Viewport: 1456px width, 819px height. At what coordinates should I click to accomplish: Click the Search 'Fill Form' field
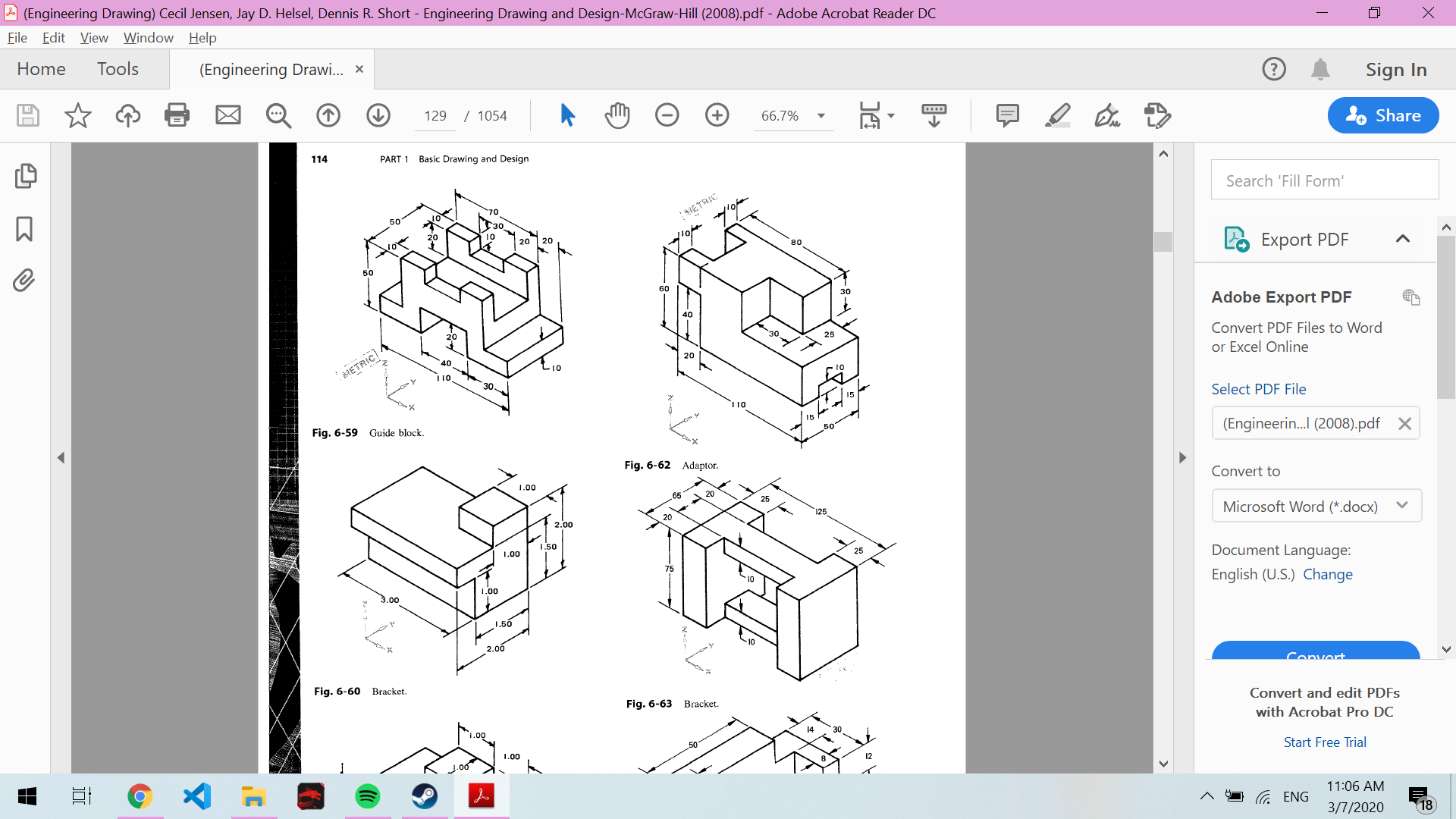[x=1324, y=180]
